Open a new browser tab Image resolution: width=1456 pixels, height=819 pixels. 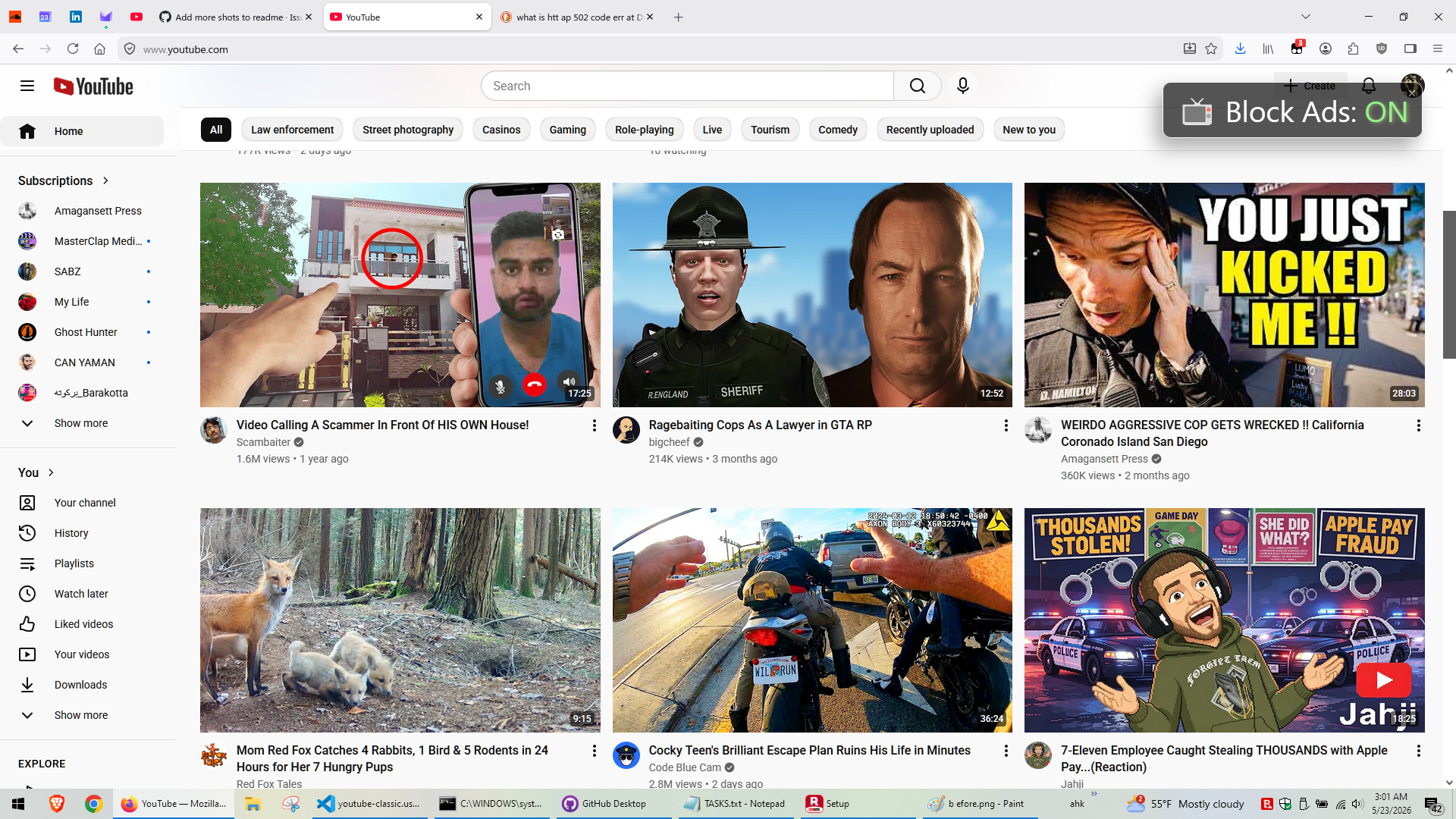[679, 17]
